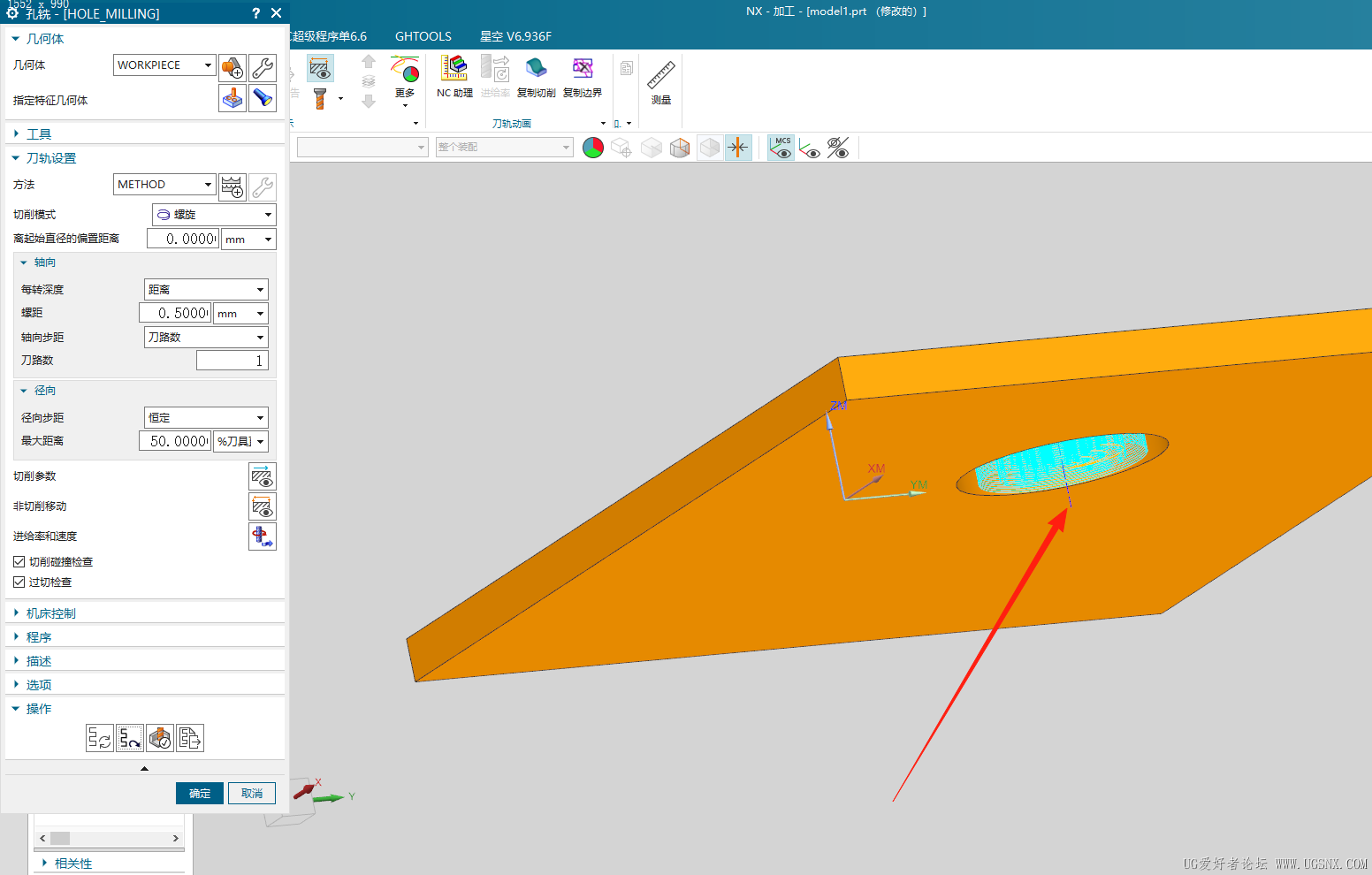This screenshot has width=1372, height=875.
Task: Toggle MCS display eye icon
Action: tap(781, 148)
